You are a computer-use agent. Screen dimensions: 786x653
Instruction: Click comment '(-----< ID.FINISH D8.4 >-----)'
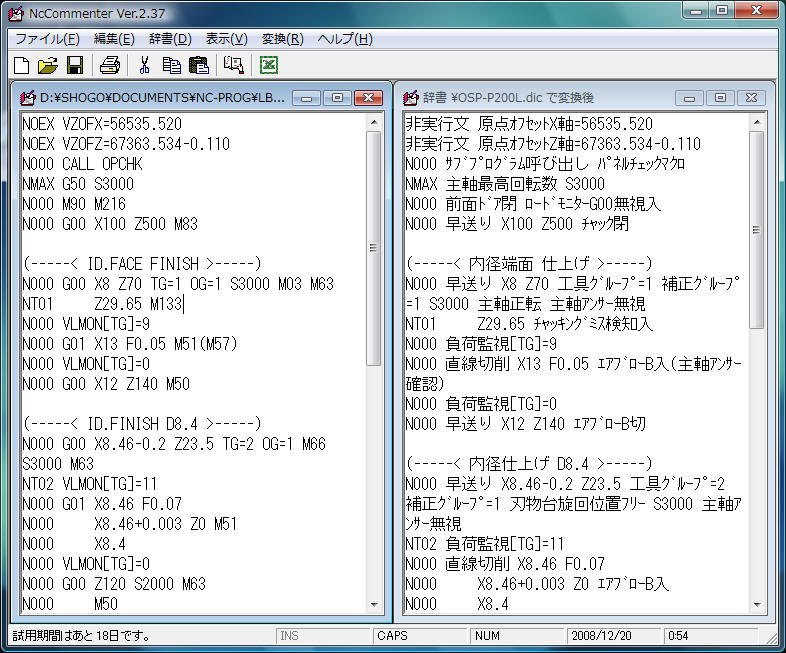tap(142, 424)
